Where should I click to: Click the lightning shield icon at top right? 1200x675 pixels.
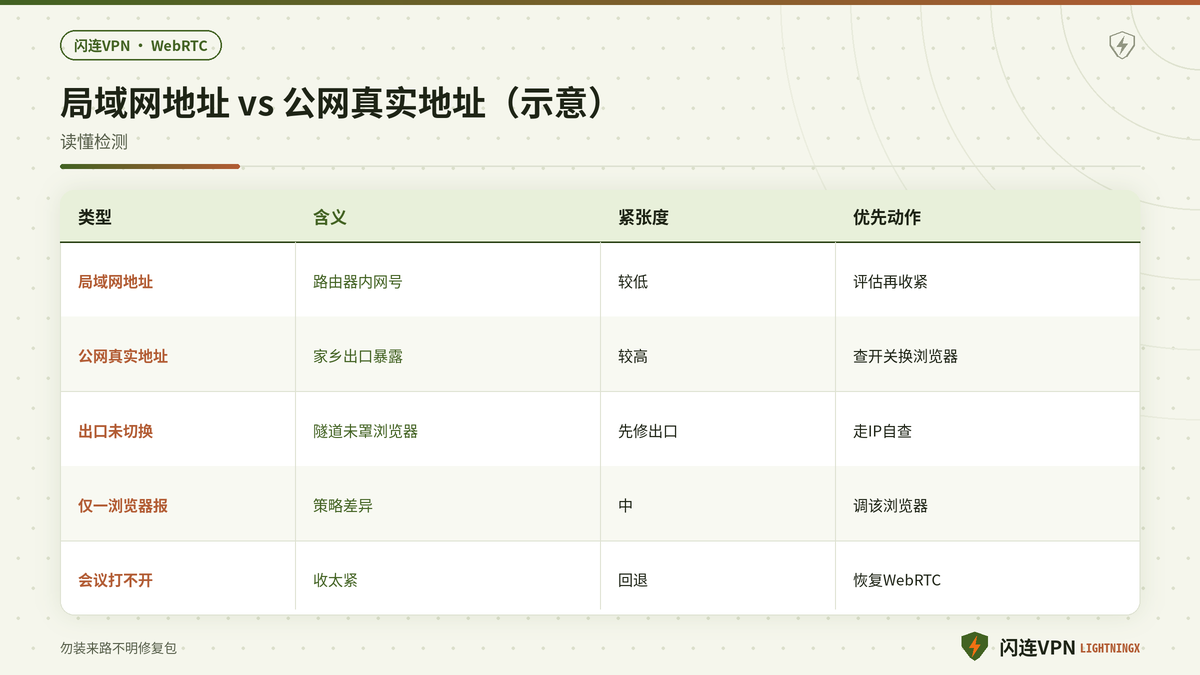tap(1122, 45)
